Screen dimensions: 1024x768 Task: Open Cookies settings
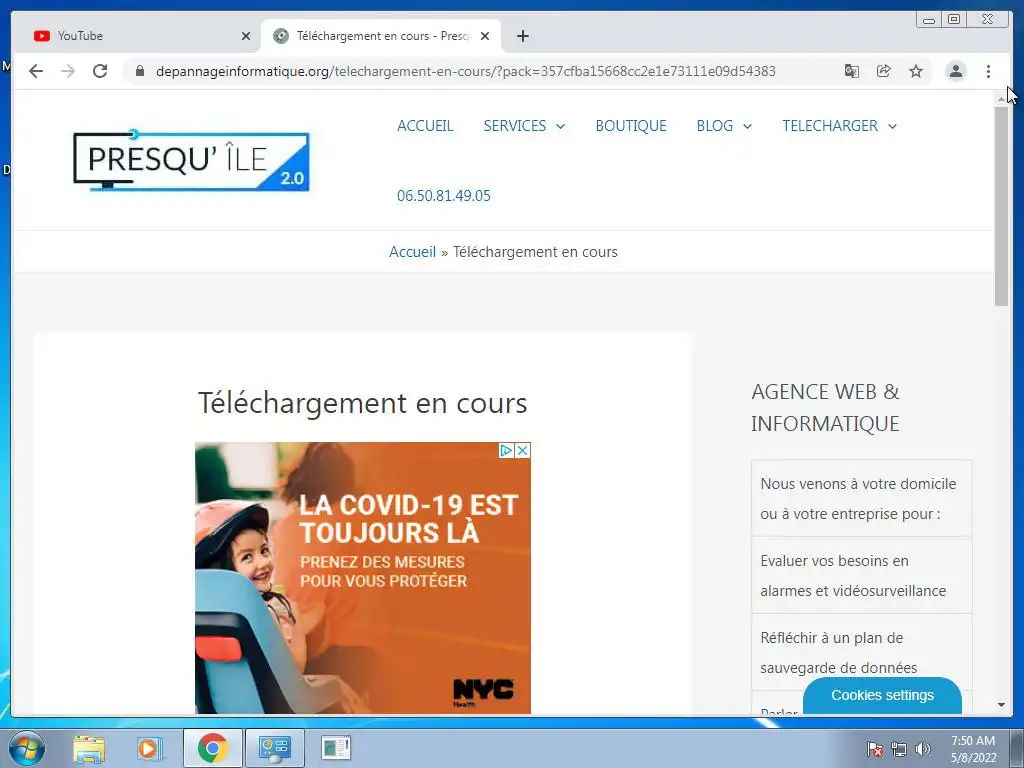tap(882, 696)
